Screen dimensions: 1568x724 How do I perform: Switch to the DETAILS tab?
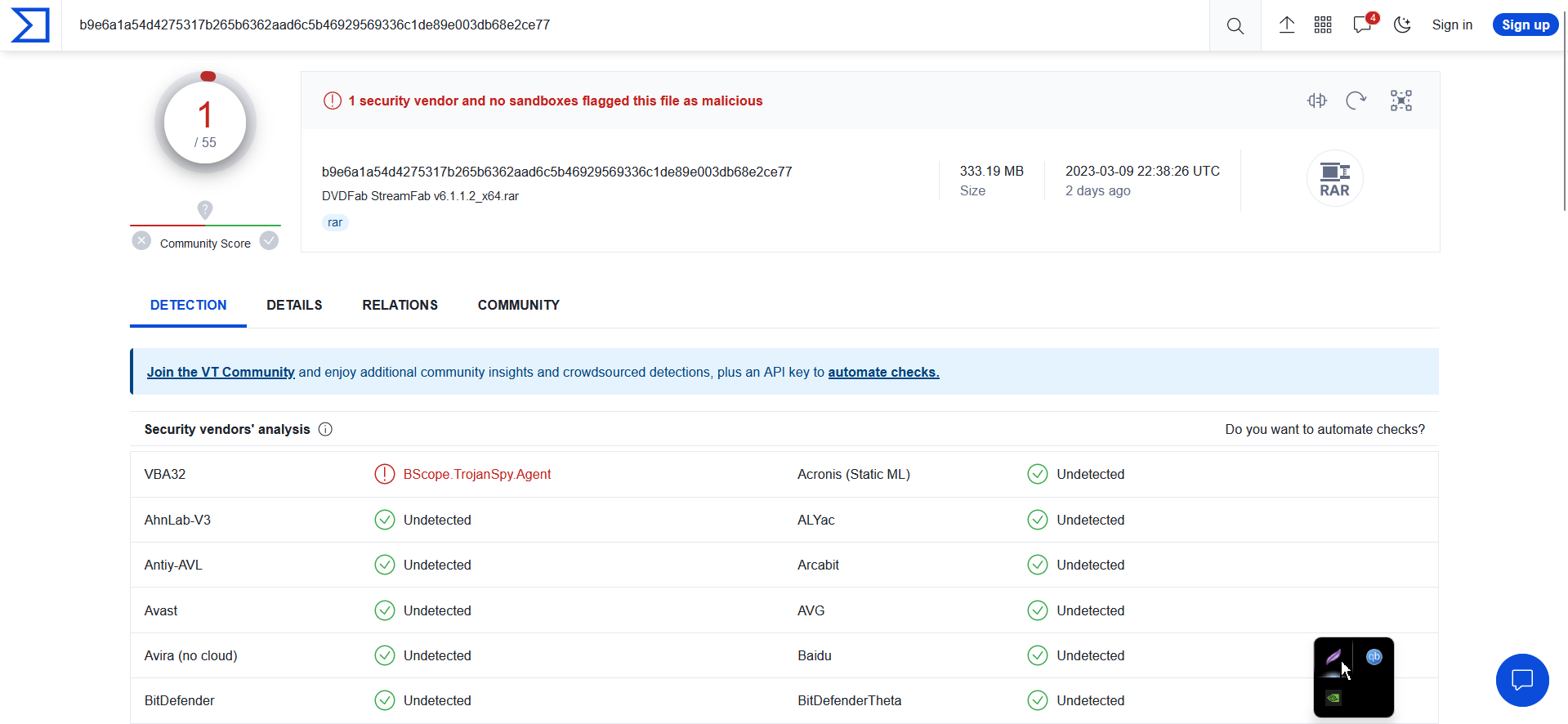(x=294, y=305)
